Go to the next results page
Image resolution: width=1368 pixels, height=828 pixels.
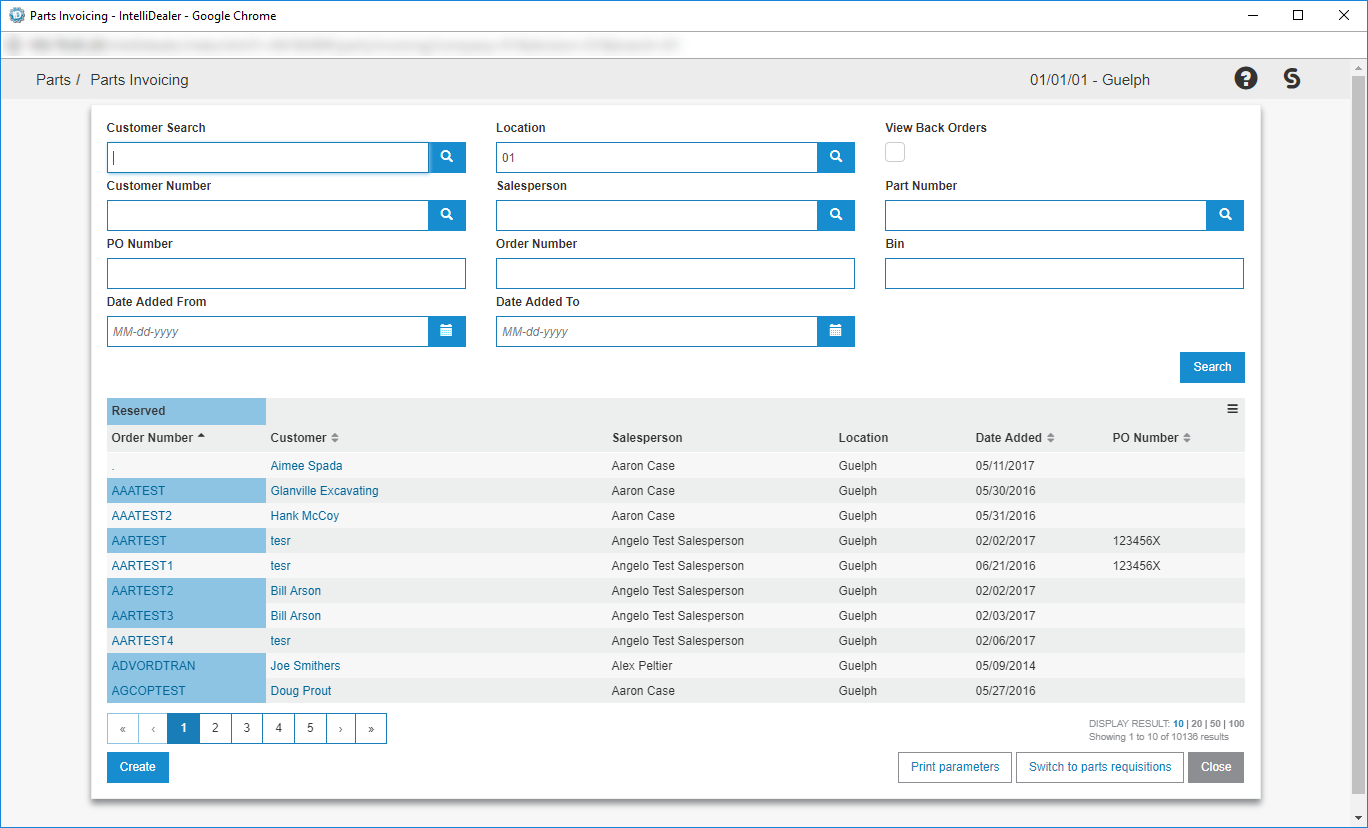pyautogui.click(x=341, y=728)
